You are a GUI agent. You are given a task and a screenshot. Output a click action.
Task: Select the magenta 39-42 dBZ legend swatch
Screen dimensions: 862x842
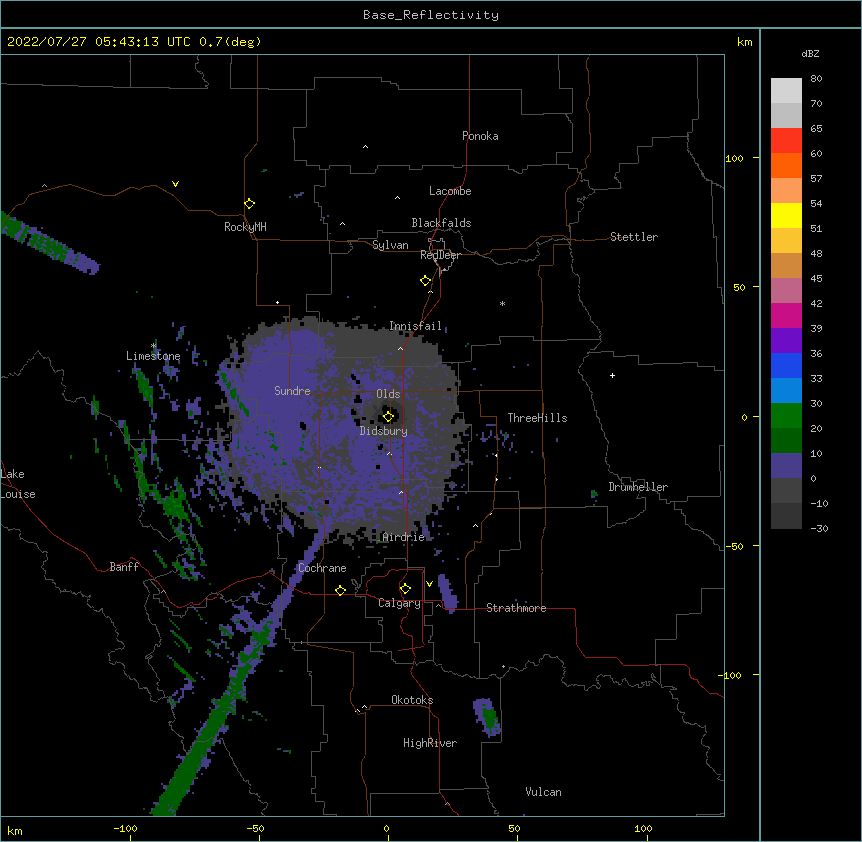coord(786,315)
